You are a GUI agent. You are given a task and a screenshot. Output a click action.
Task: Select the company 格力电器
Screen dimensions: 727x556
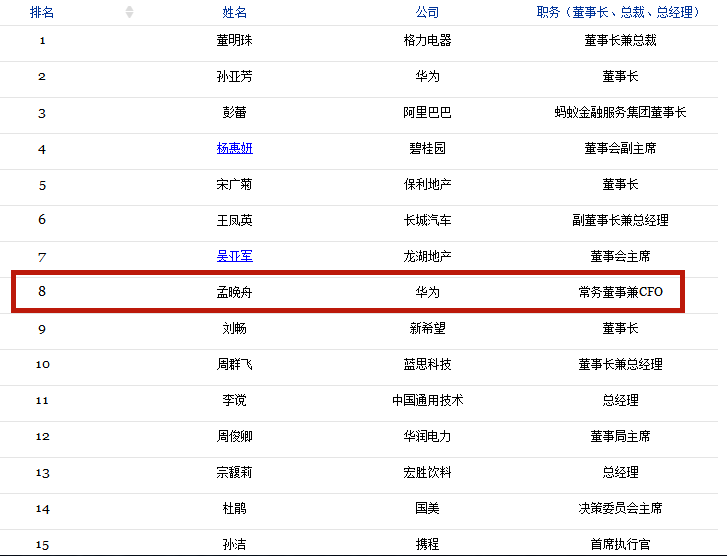[427, 40]
